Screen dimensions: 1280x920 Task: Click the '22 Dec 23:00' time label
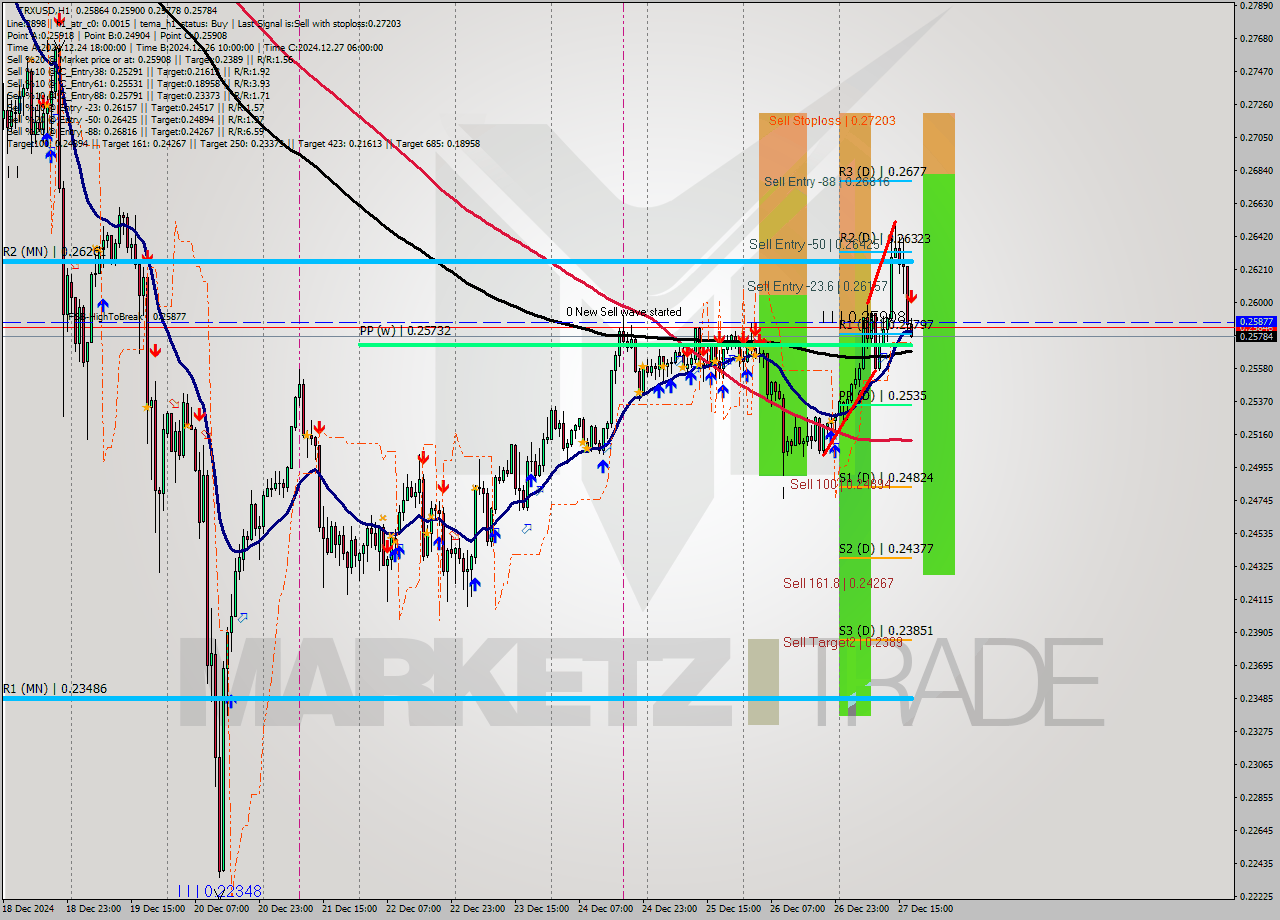point(477,909)
